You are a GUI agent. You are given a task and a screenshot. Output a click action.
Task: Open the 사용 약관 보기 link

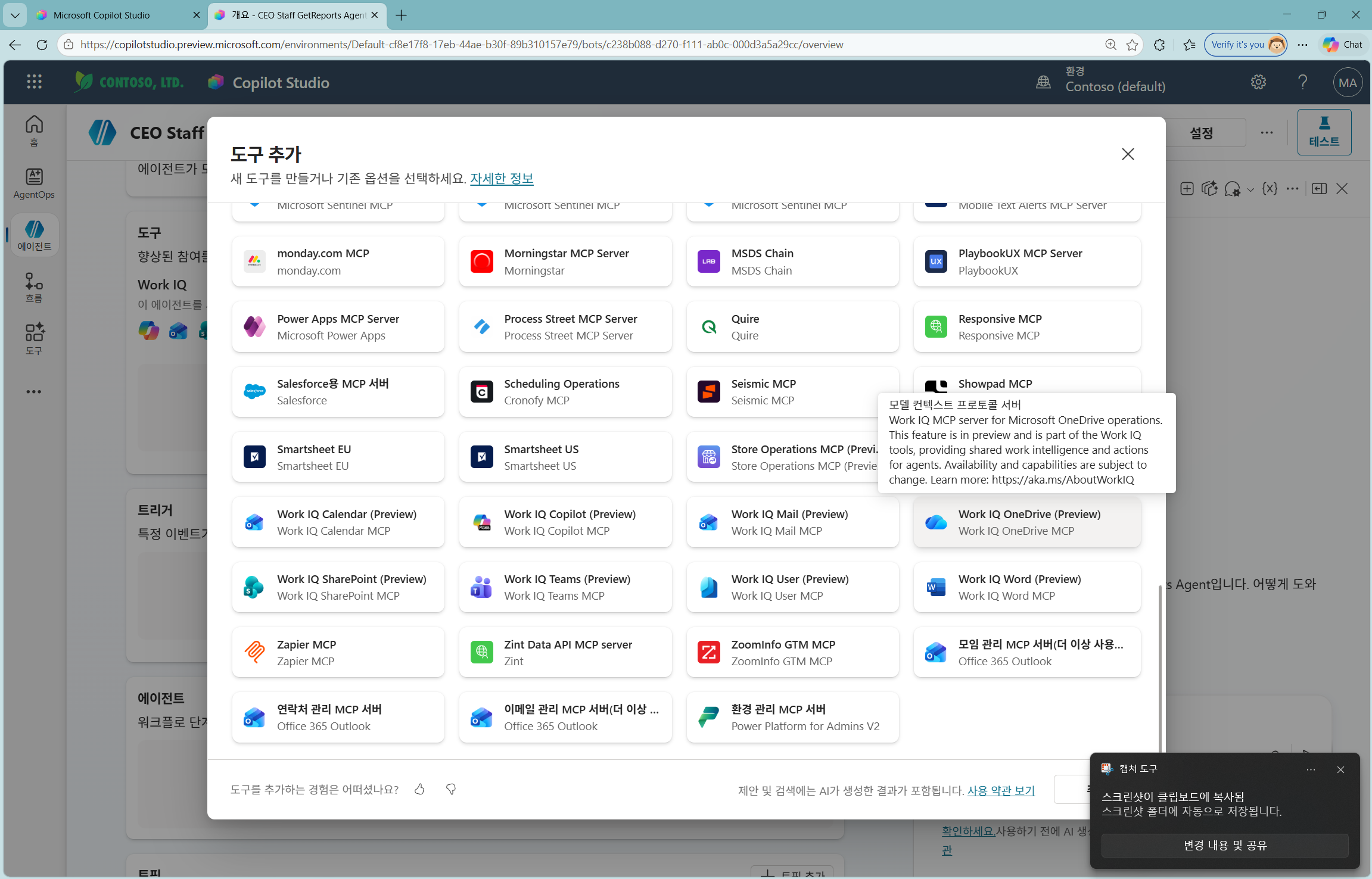1001,790
